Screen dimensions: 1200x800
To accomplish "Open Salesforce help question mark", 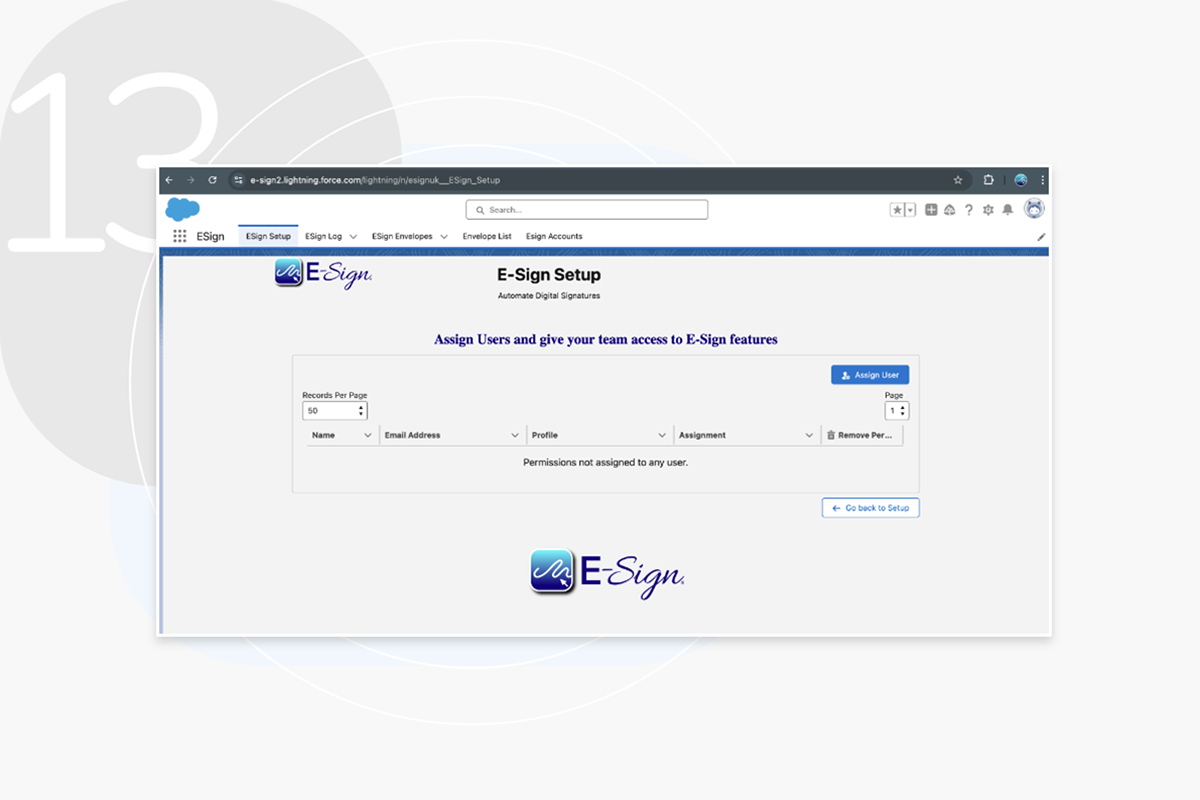I will pyautogui.click(x=968, y=210).
